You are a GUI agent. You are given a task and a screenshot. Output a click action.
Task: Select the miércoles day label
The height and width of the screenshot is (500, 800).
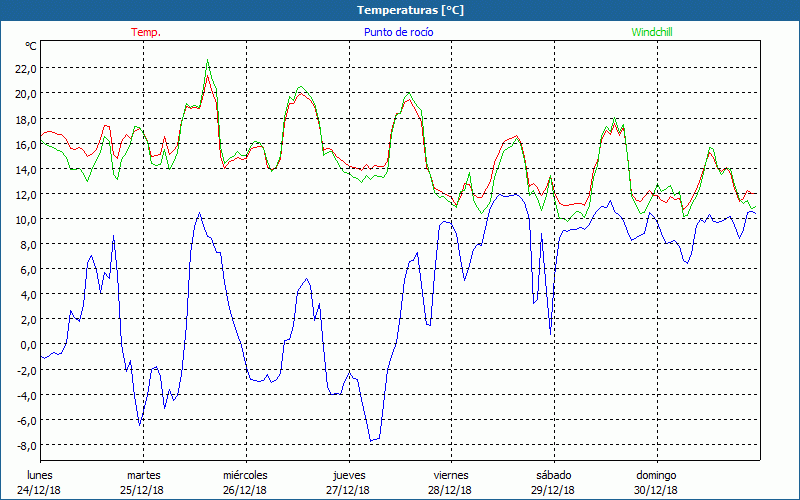point(245,475)
